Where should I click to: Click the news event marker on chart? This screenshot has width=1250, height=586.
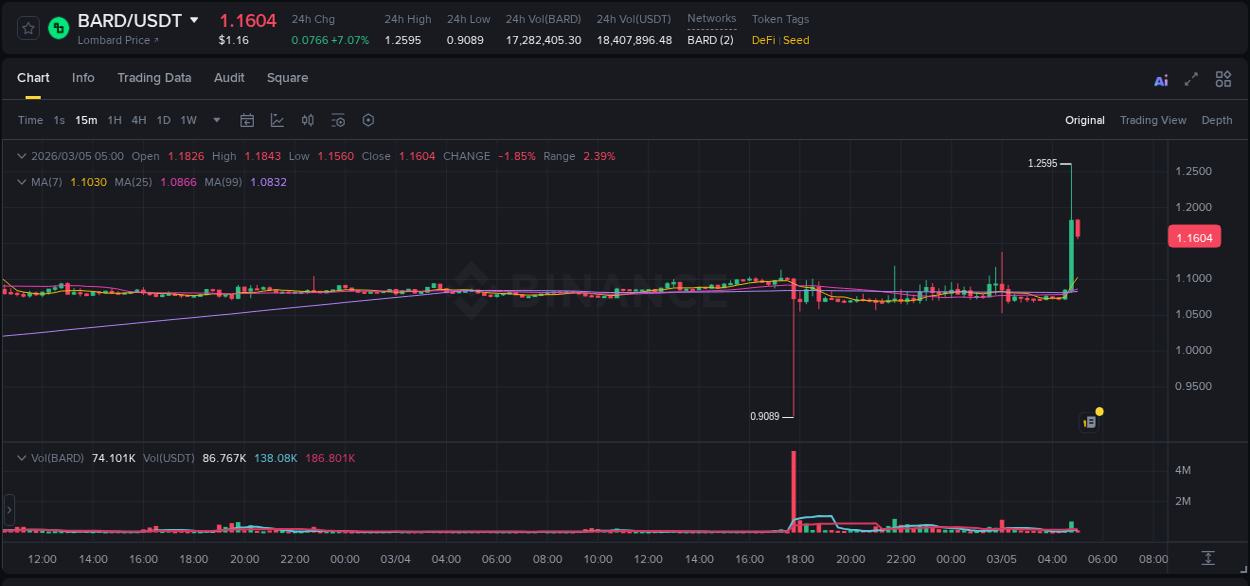pos(1090,422)
